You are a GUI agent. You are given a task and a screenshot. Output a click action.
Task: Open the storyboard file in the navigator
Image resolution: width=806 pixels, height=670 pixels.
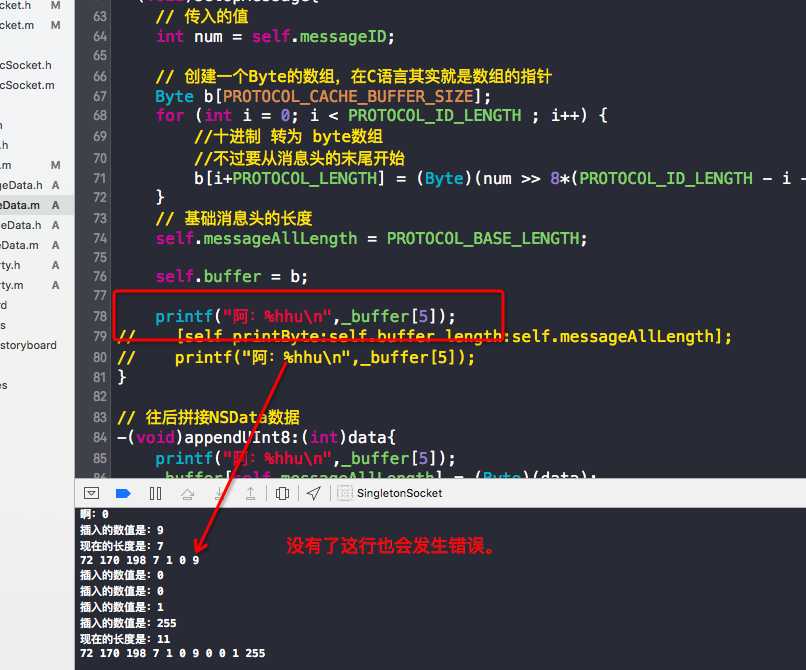coord(28,346)
